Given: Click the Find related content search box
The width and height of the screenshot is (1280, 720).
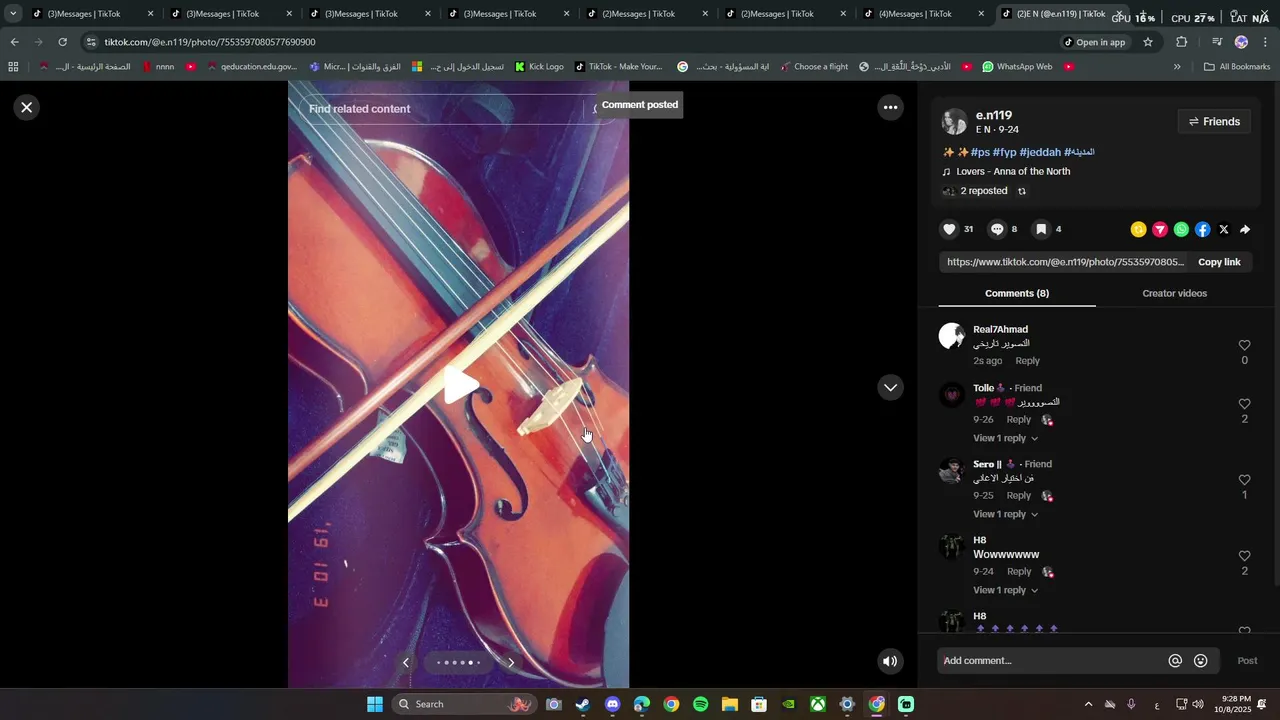Looking at the screenshot, I should coord(440,109).
